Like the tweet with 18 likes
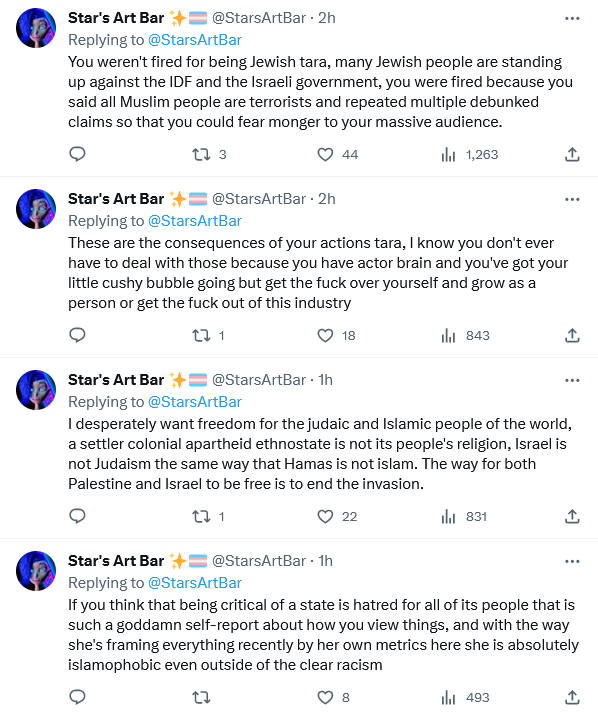Screen dimensions: 598x719 click(325, 336)
